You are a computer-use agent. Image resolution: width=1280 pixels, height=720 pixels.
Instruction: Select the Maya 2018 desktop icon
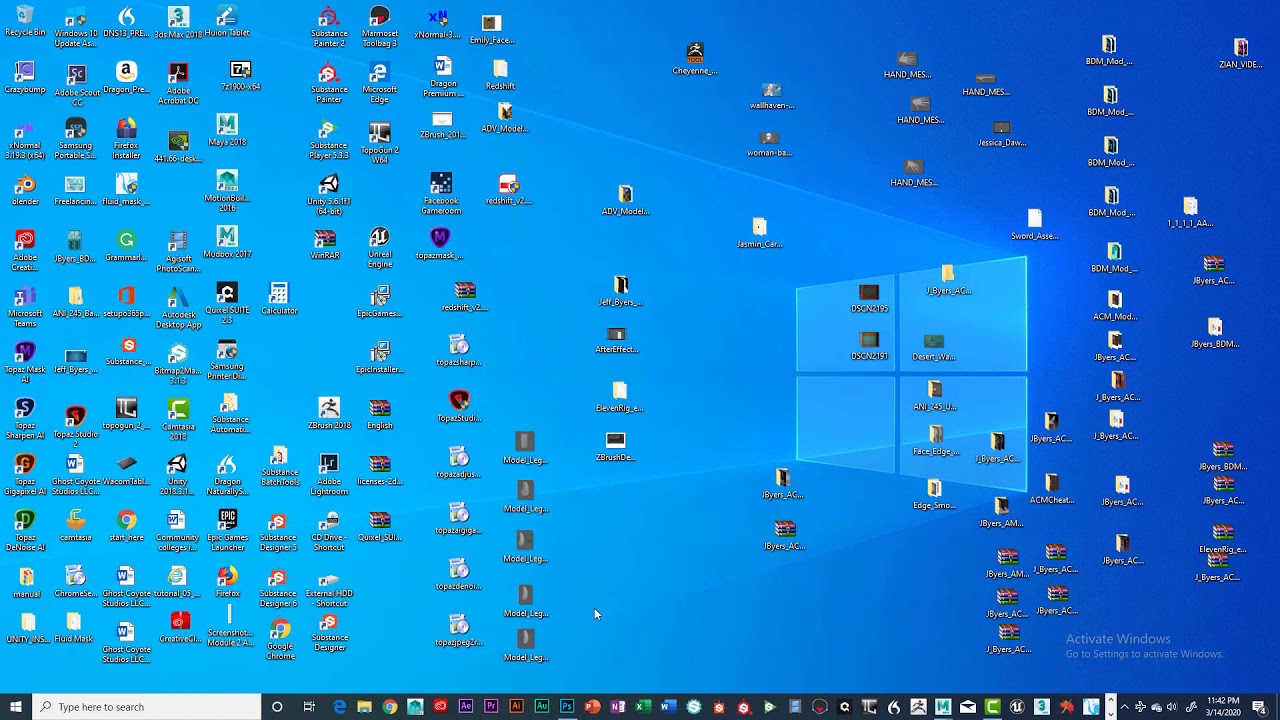click(227, 130)
